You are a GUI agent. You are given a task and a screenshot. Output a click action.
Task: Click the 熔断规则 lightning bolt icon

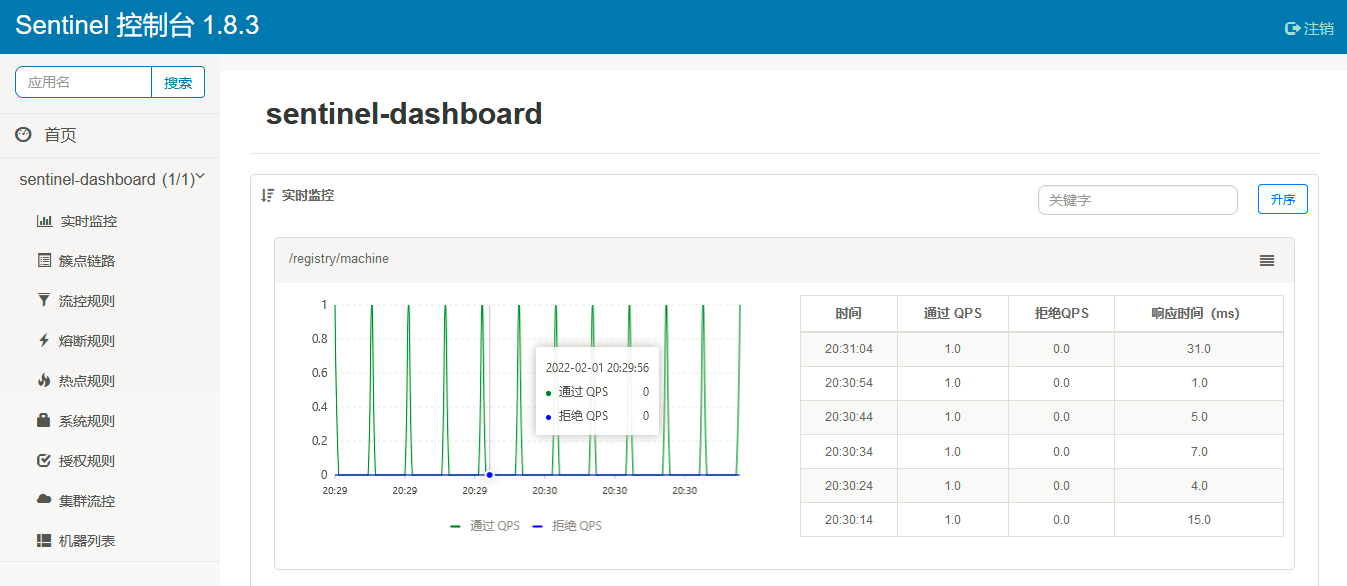tap(44, 340)
